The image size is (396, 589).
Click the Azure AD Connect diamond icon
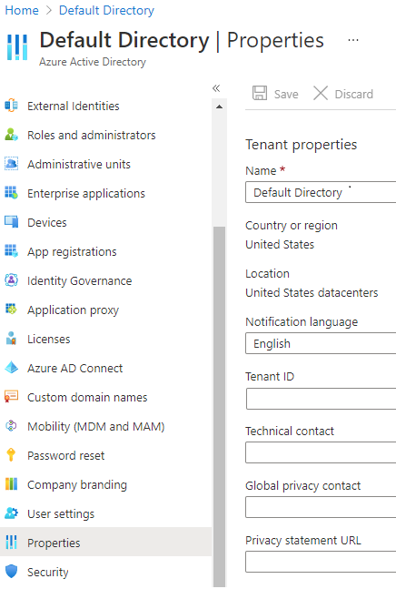(x=11, y=367)
